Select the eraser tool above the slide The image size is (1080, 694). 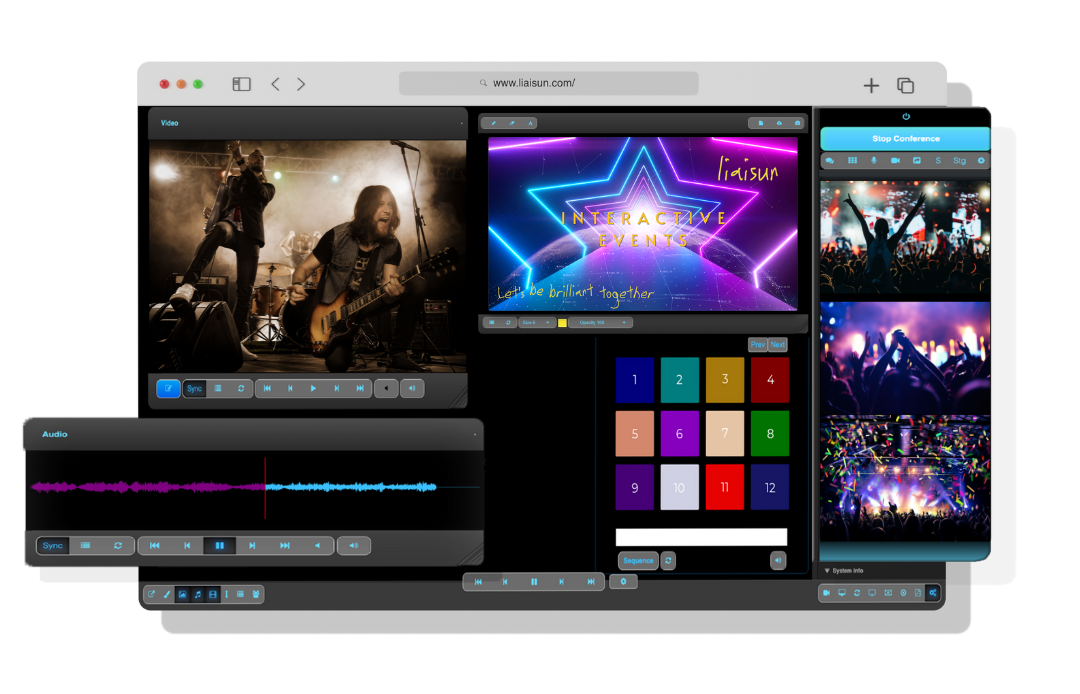[x=512, y=123]
